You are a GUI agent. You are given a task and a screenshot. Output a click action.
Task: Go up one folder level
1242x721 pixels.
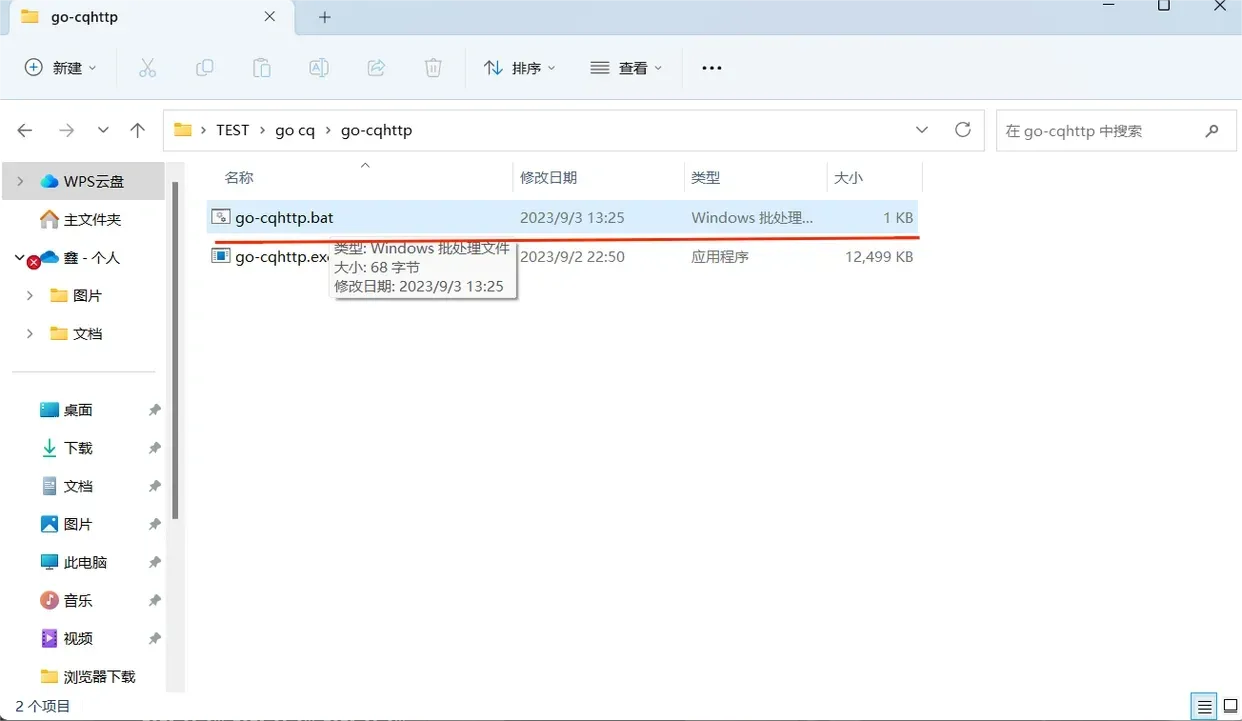[x=138, y=130]
